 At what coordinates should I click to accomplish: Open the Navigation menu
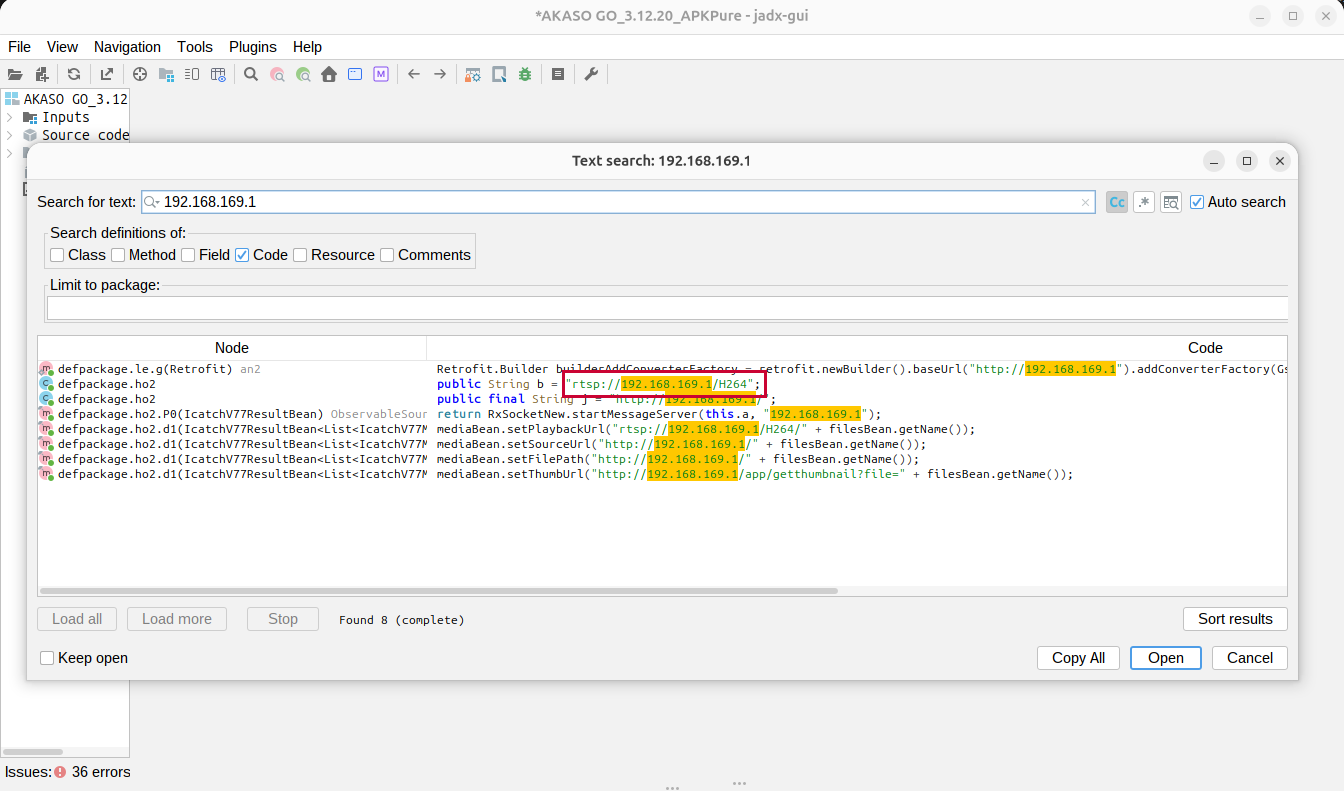tap(127, 47)
